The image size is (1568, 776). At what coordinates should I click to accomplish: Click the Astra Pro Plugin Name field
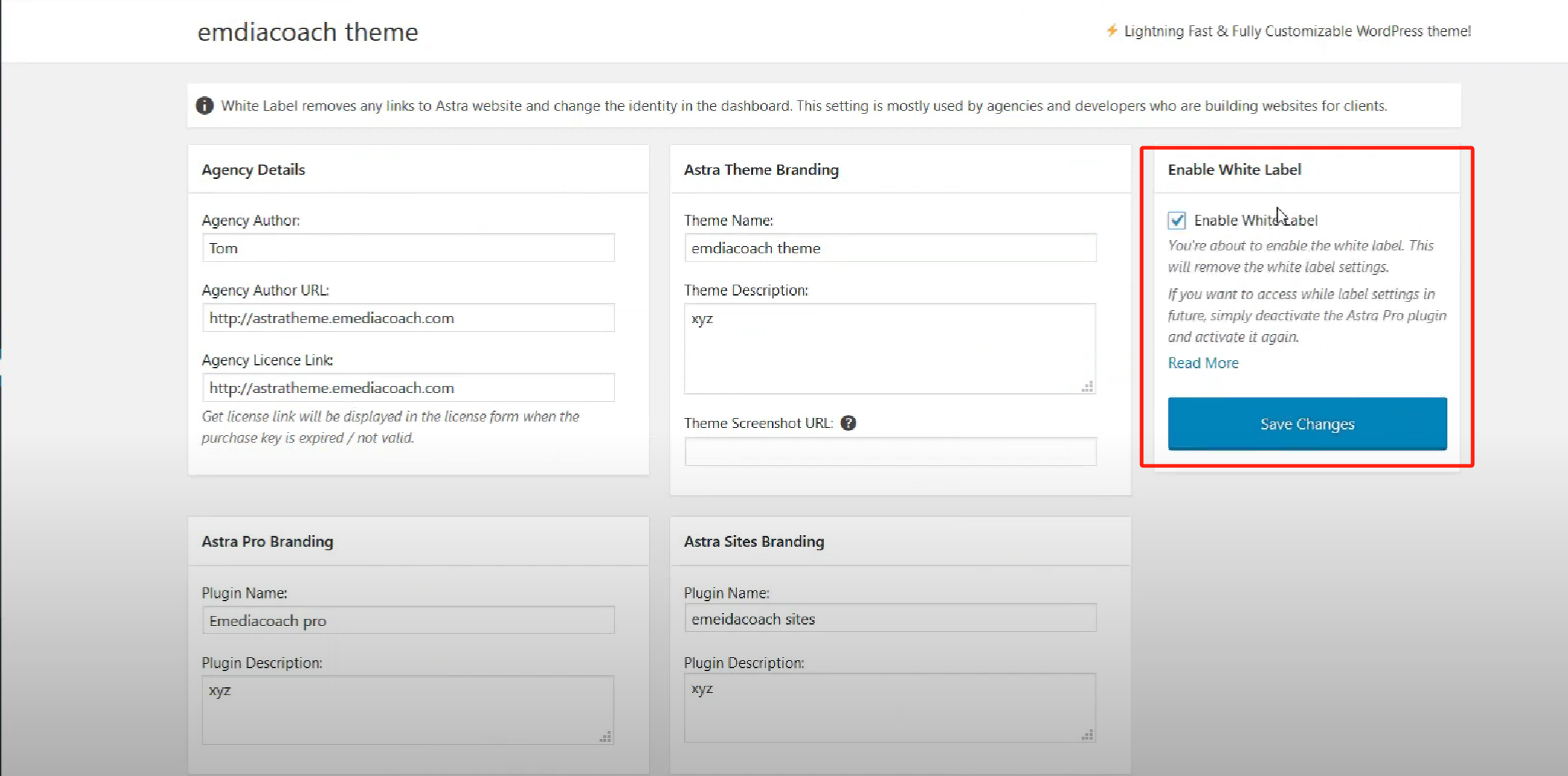(408, 620)
